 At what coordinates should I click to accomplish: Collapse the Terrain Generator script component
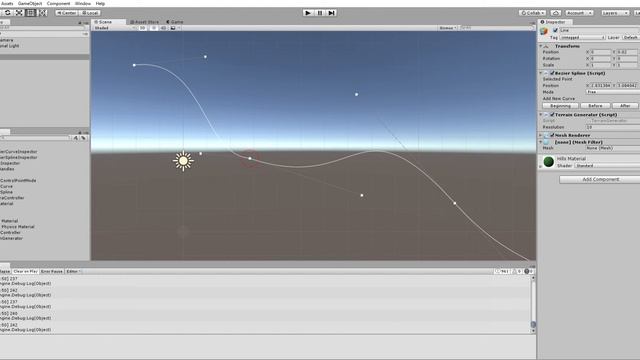coord(541,115)
